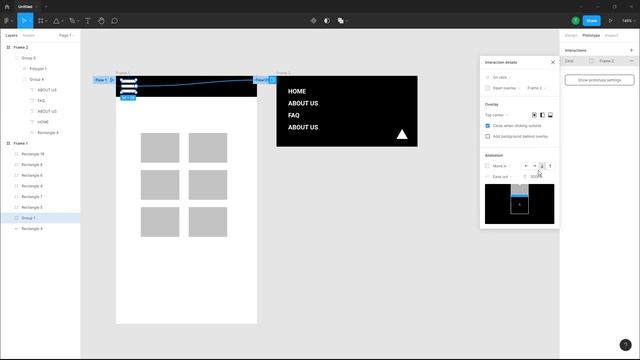Viewport: 640px width, 360px height.
Task: Open a new tab with plus
Action: click(46, 7)
